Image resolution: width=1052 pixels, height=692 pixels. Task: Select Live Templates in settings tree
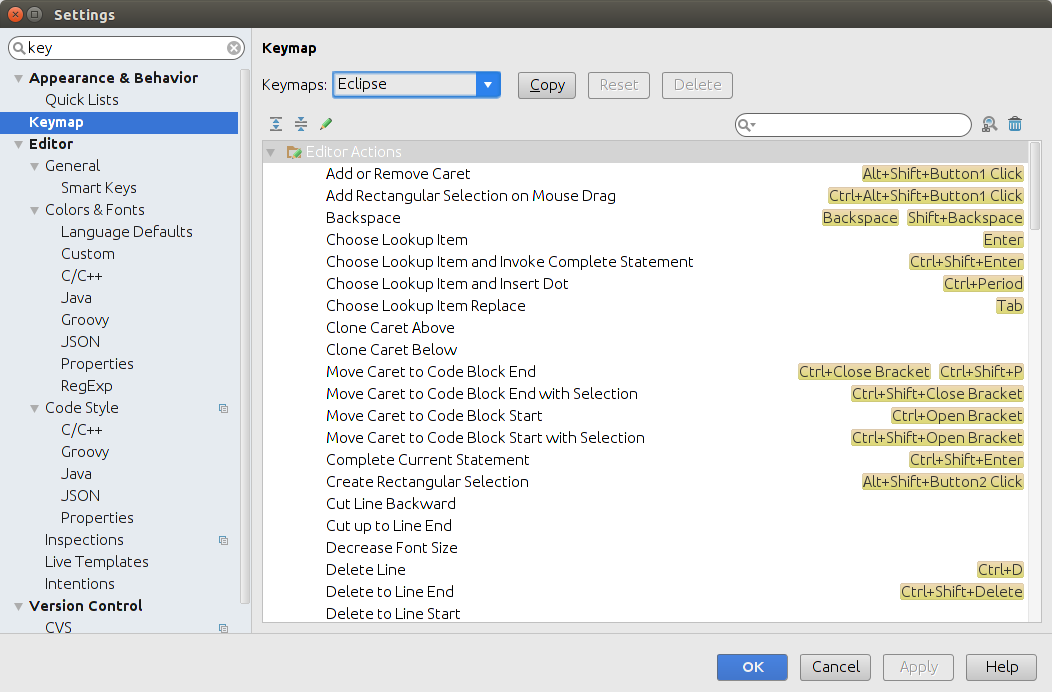click(x=97, y=562)
